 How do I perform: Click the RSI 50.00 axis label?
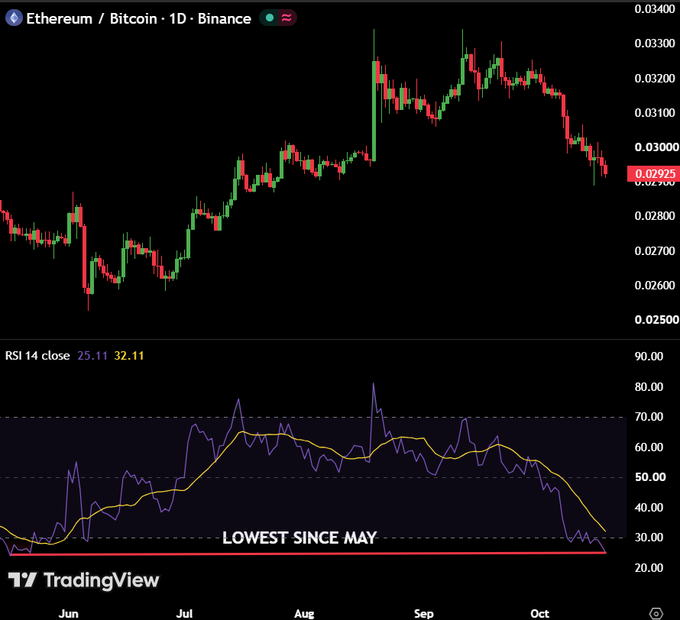(650, 477)
